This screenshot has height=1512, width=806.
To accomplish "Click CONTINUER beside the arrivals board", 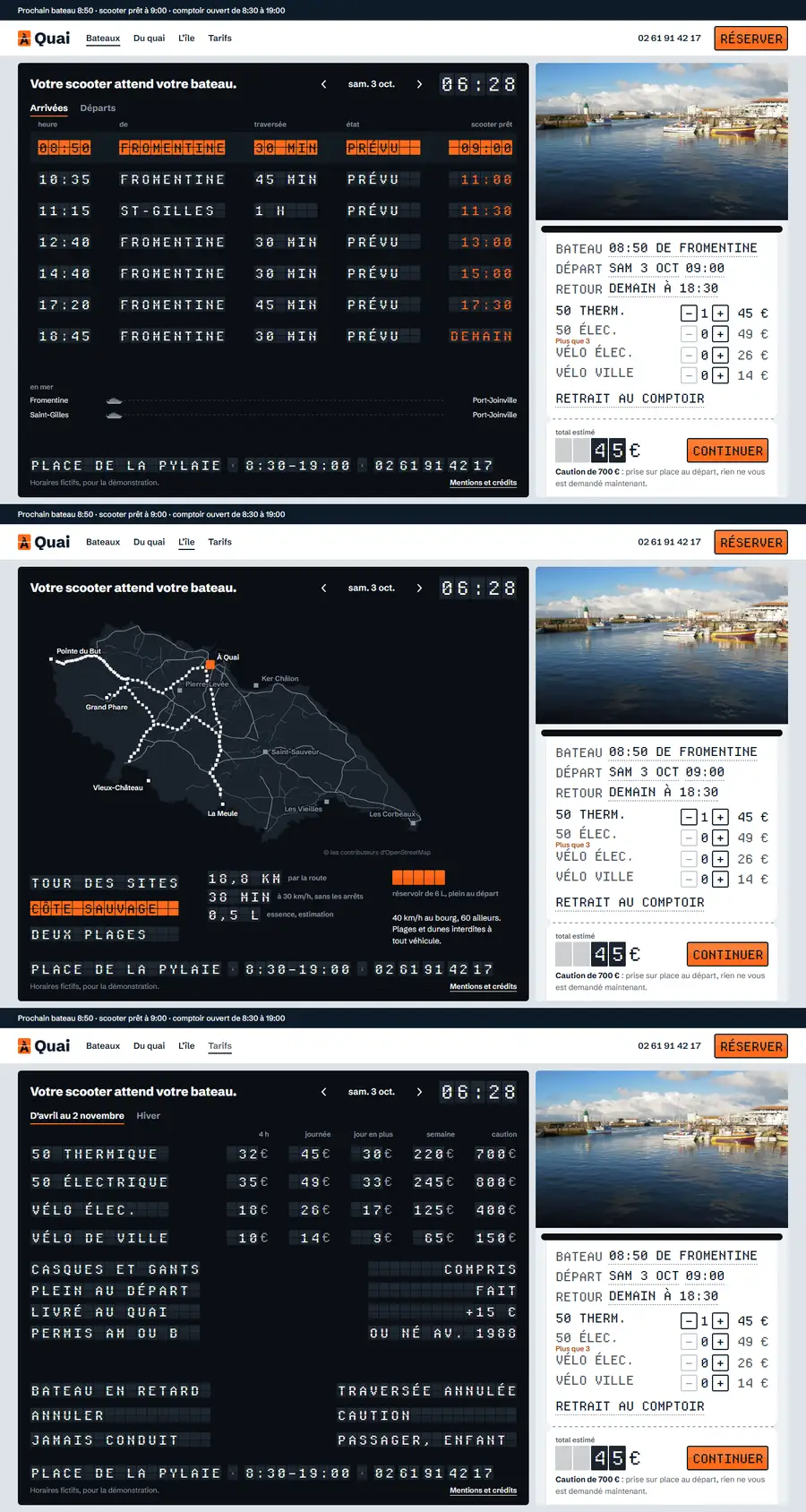I will 728,451.
